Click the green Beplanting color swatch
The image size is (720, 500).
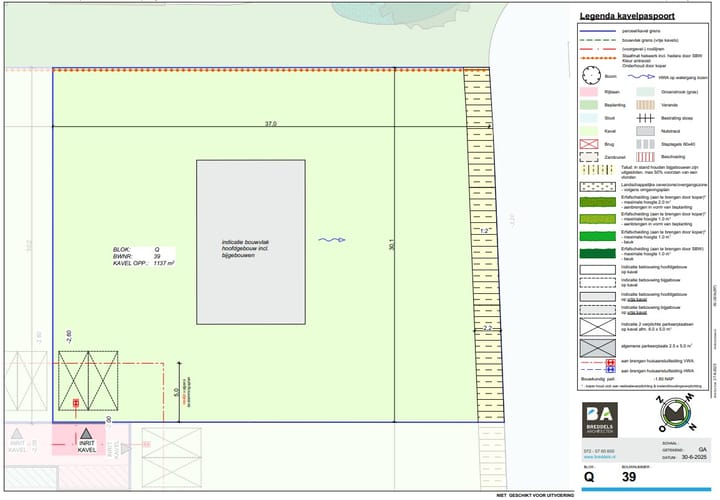point(589,105)
